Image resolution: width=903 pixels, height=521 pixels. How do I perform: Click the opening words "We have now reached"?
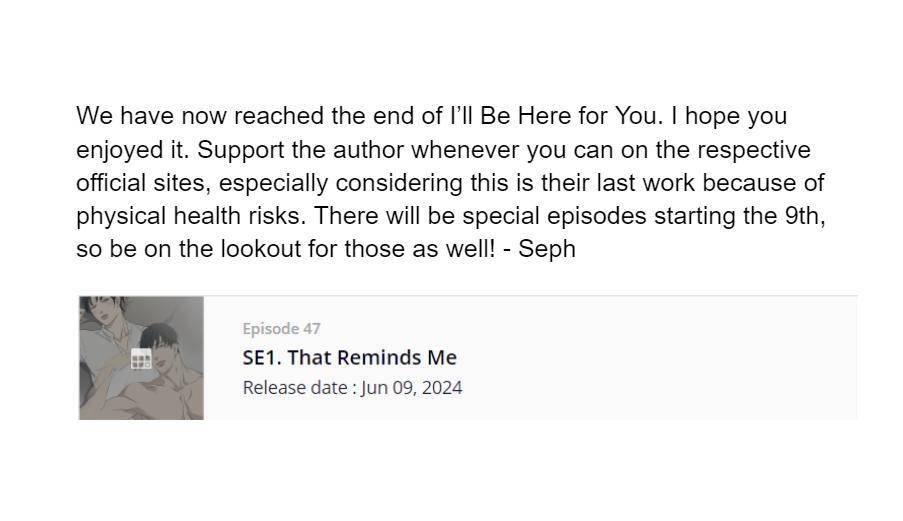(200, 116)
